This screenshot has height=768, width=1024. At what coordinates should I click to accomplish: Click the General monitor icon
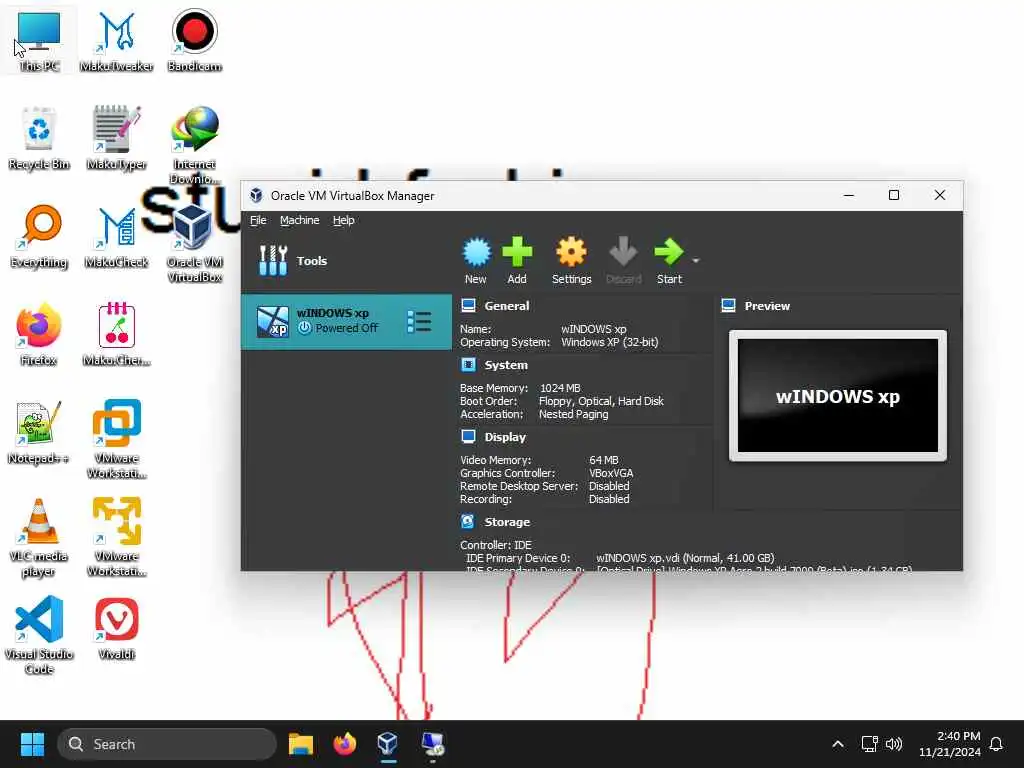click(x=468, y=305)
